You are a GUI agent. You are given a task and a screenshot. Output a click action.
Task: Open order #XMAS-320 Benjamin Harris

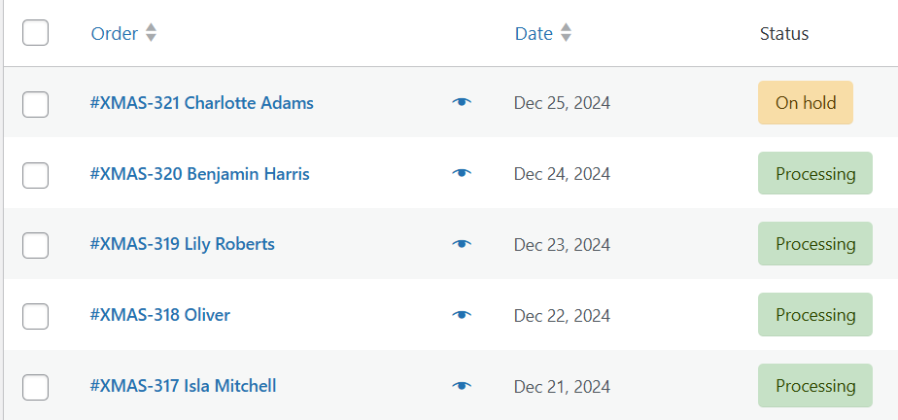click(x=199, y=174)
